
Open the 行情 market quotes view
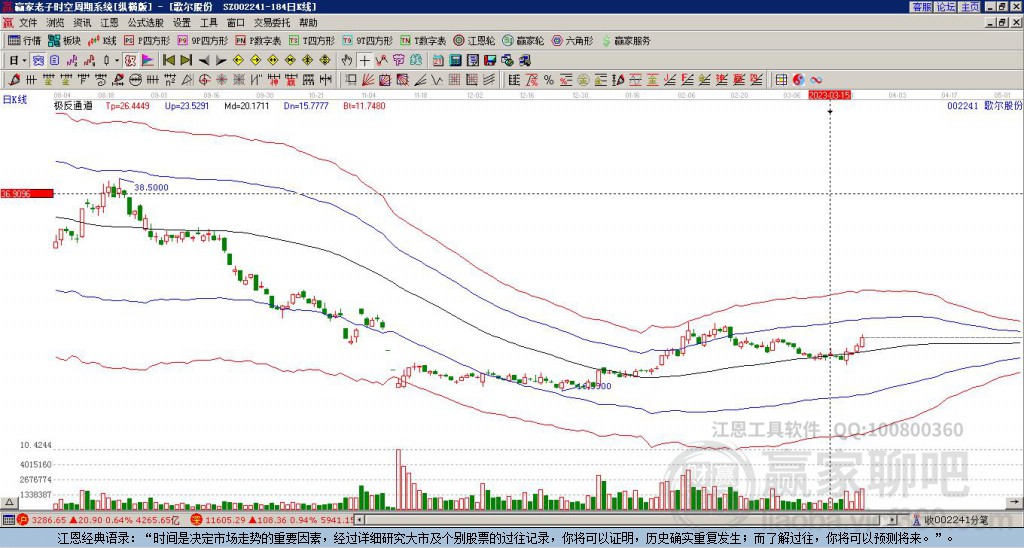tap(24, 40)
